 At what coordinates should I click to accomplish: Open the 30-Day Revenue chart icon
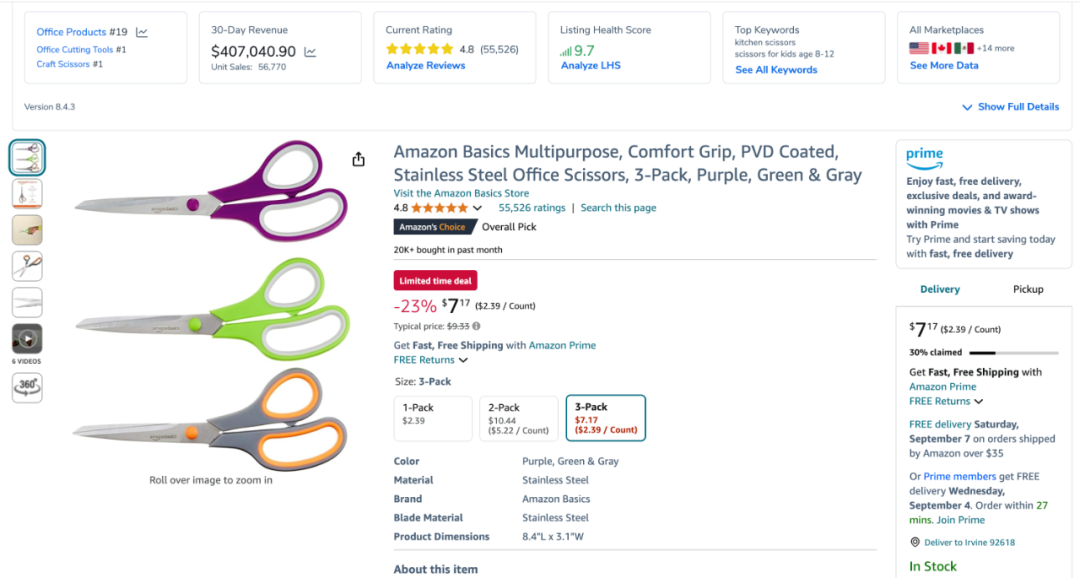pyautogui.click(x=310, y=52)
